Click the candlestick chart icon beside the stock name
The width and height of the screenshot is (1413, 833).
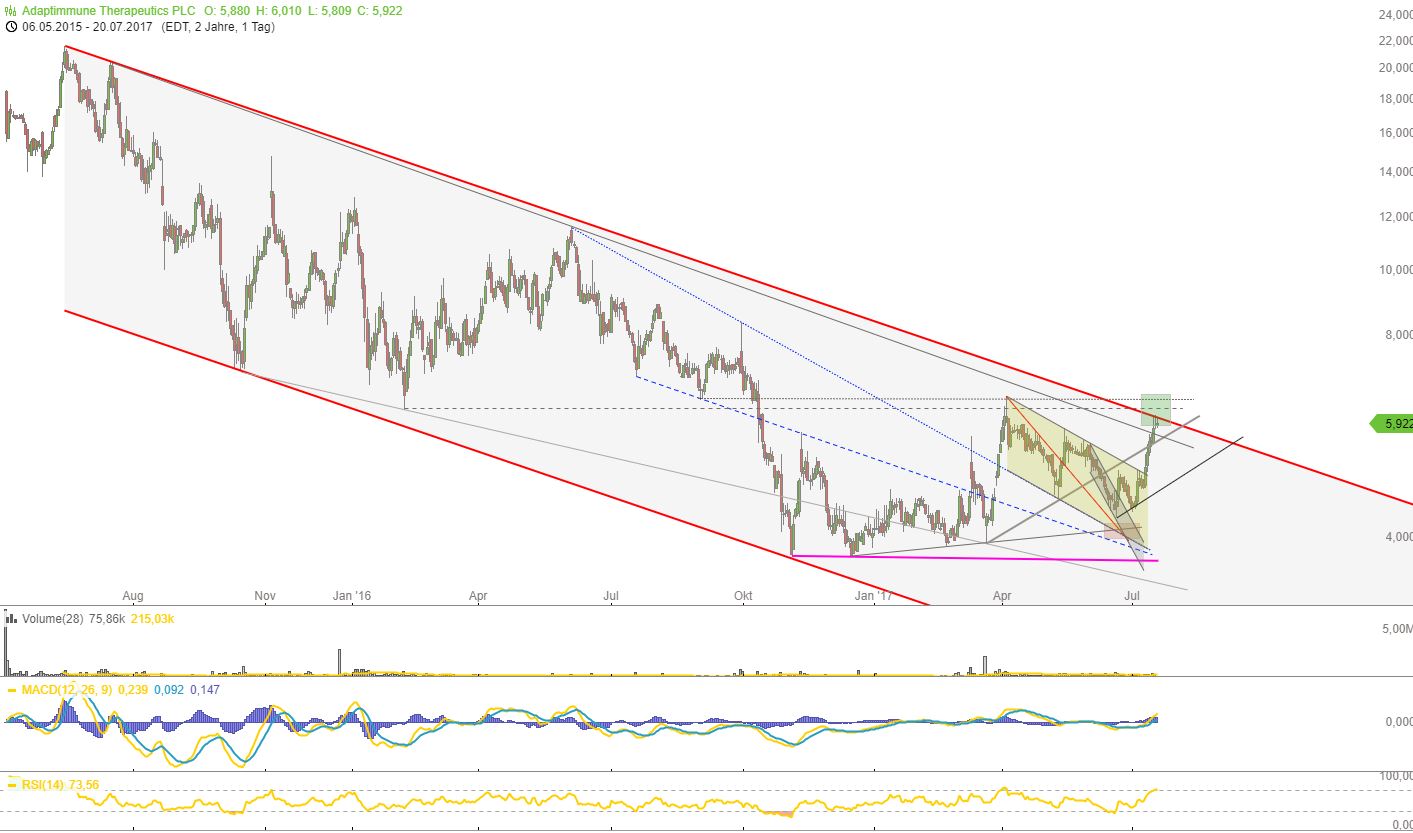point(11,10)
